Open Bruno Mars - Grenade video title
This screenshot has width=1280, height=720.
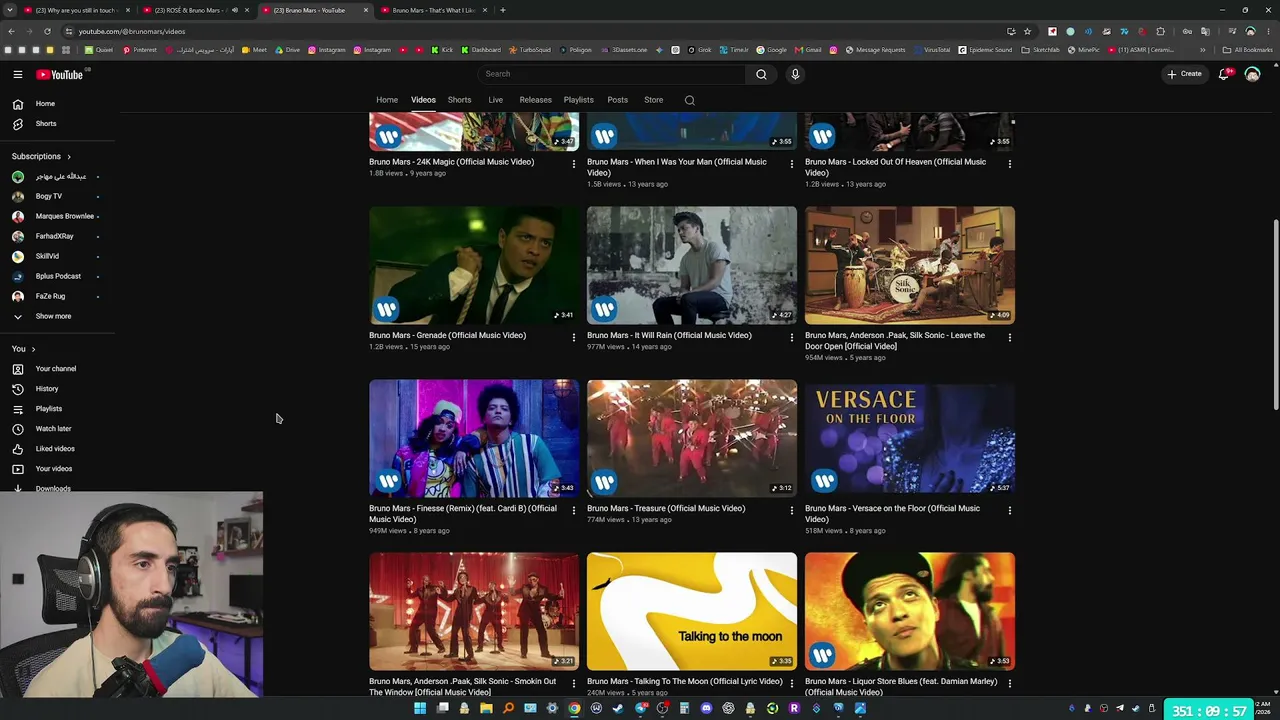tap(447, 336)
